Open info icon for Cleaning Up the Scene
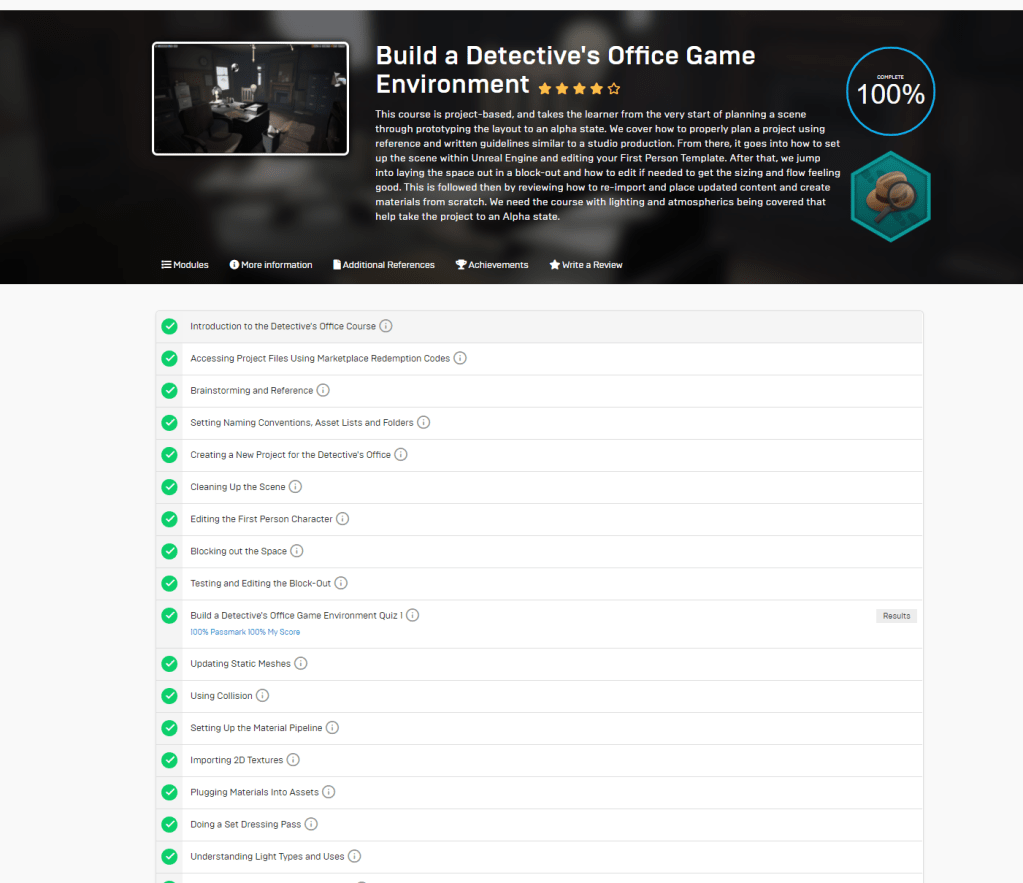The height and width of the screenshot is (883, 1023). click(295, 487)
